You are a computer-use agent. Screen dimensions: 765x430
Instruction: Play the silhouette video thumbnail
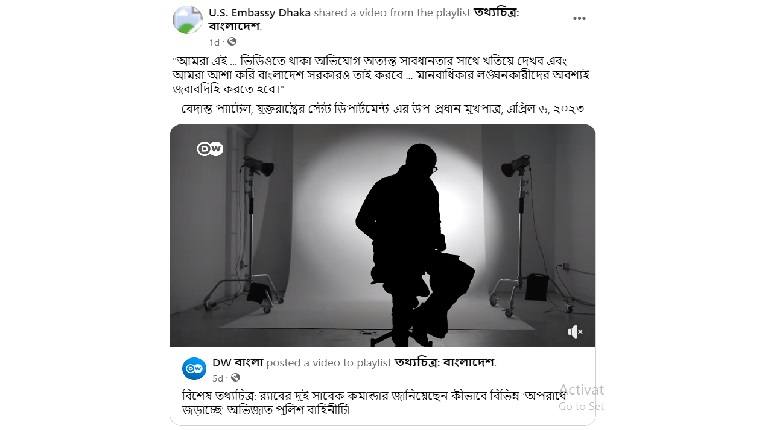[x=382, y=235]
